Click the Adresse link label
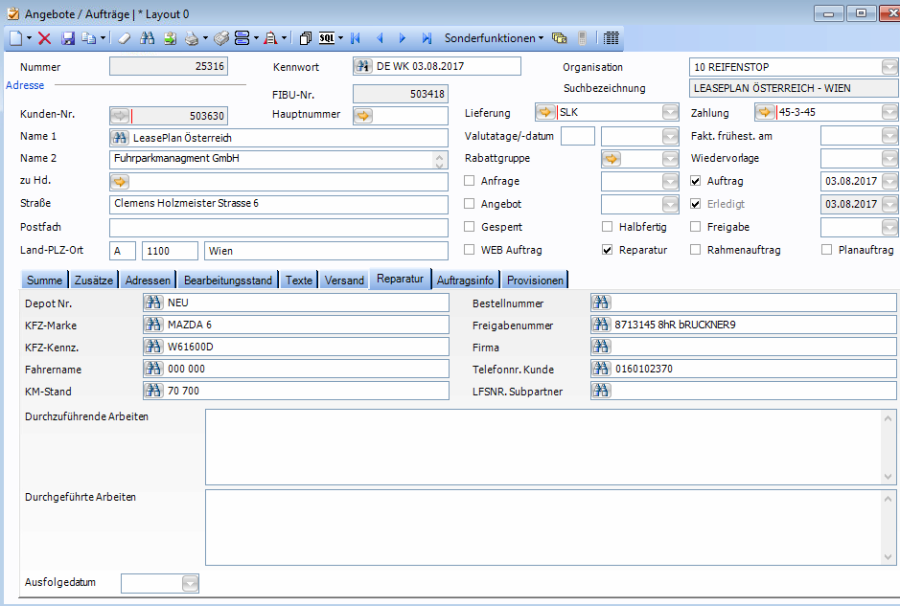Image resolution: width=900 pixels, height=606 pixels. tap(25, 86)
